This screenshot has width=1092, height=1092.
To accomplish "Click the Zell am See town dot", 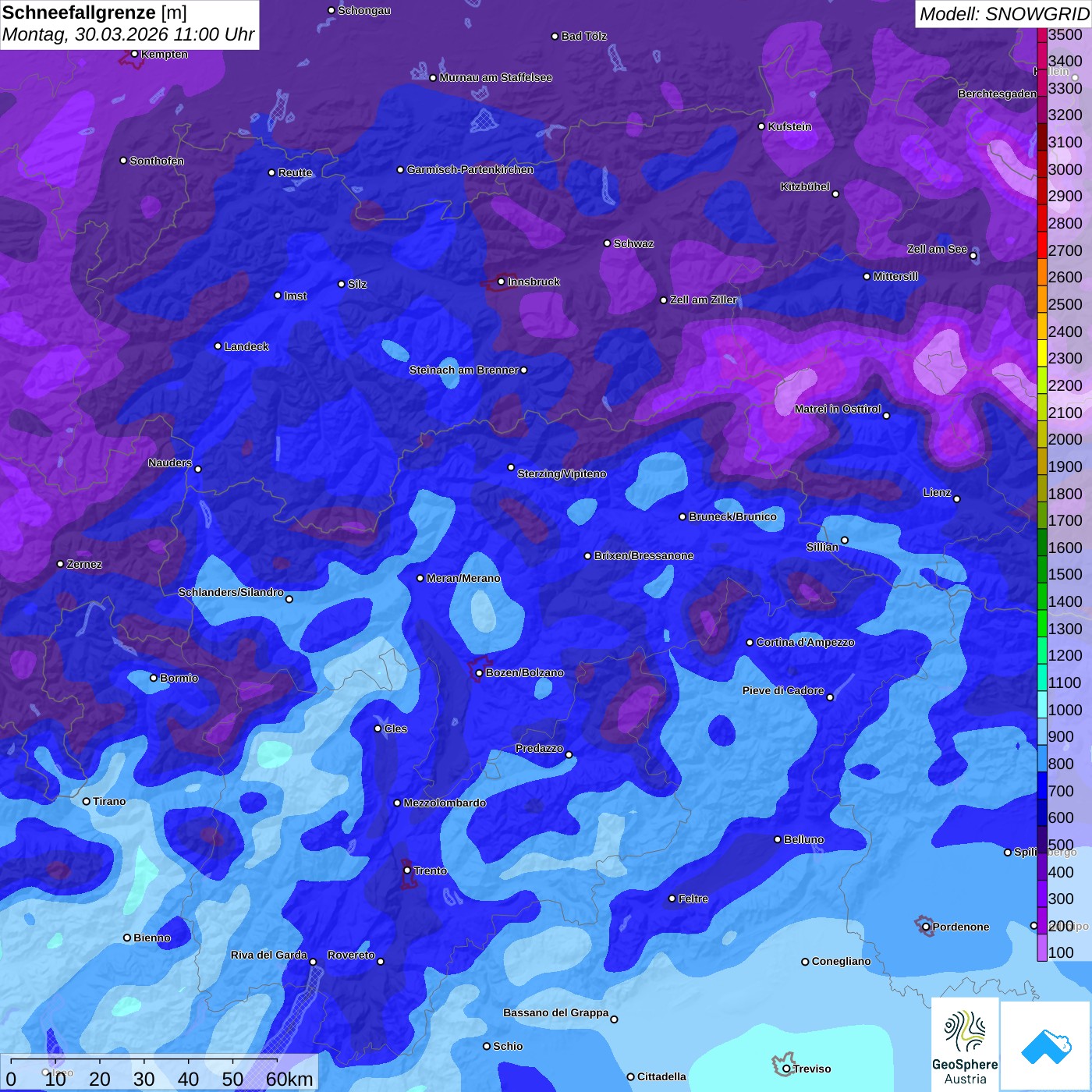I will pyautogui.click(x=973, y=256).
